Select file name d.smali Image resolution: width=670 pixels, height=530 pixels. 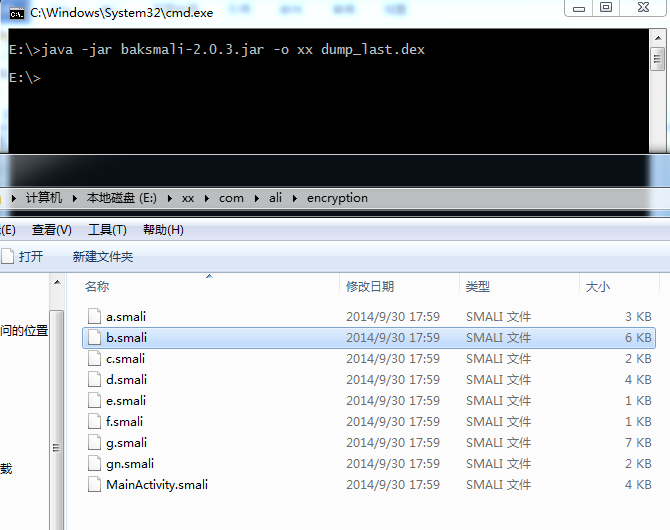click(x=126, y=380)
